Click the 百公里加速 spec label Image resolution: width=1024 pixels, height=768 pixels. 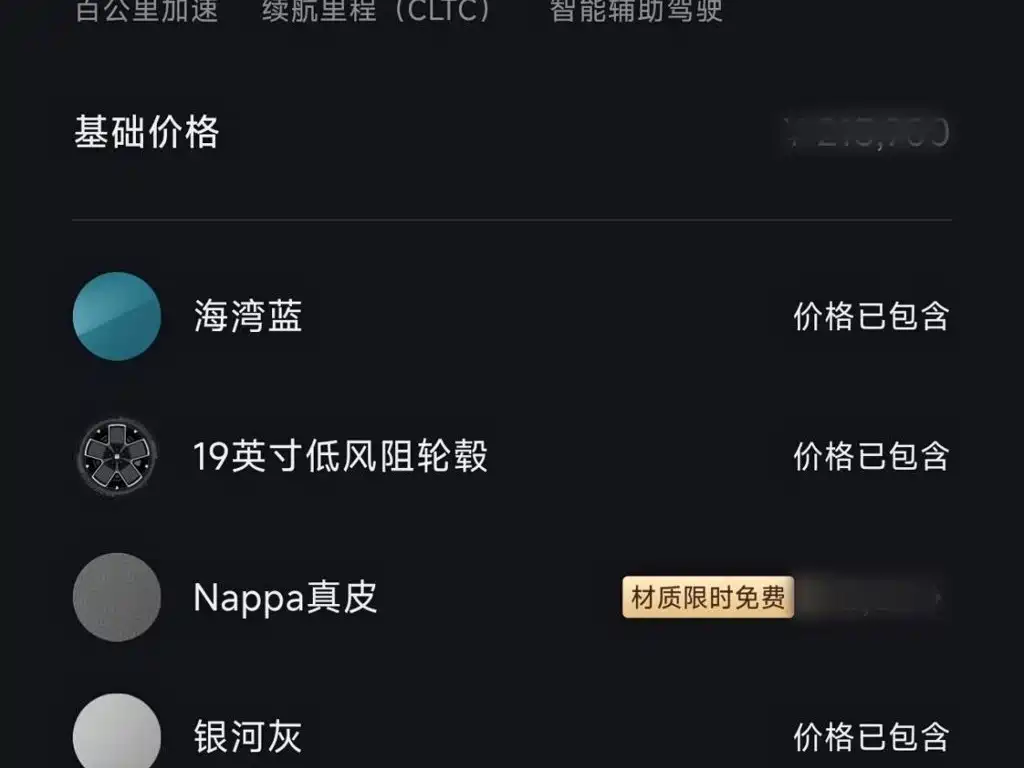tap(146, 11)
